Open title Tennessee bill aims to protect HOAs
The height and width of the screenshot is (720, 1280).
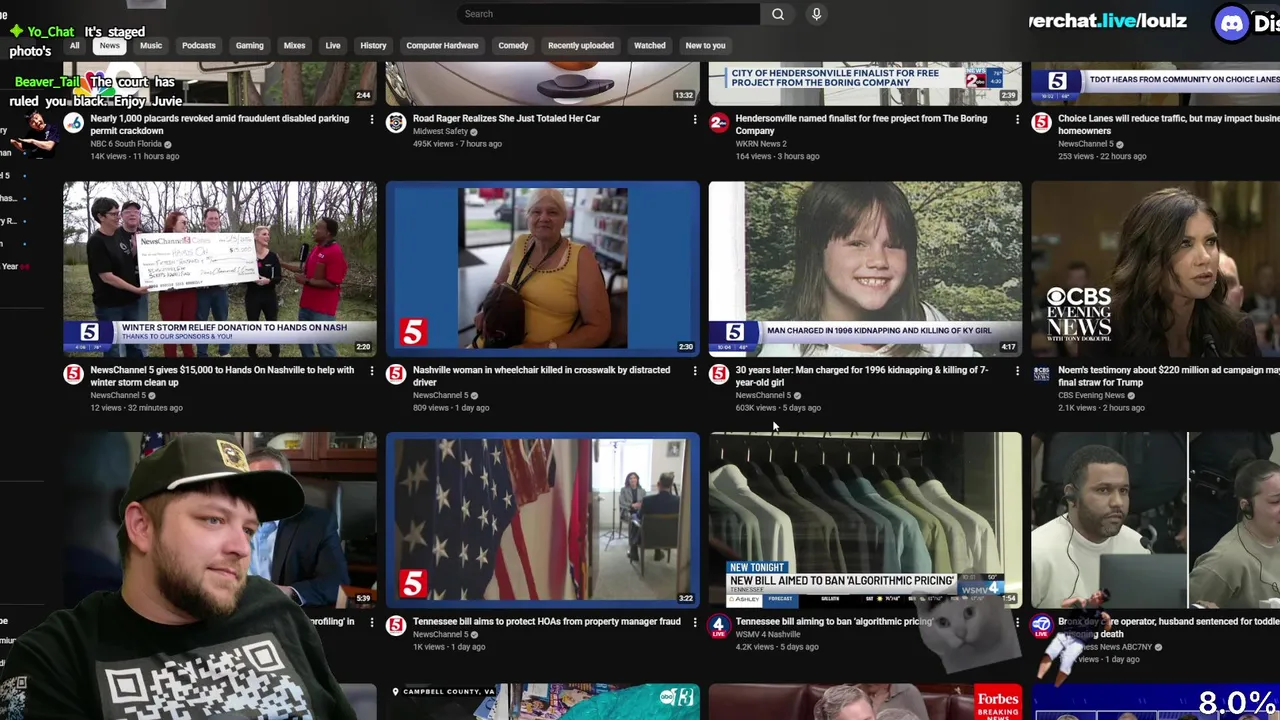pyautogui.click(x=547, y=621)
